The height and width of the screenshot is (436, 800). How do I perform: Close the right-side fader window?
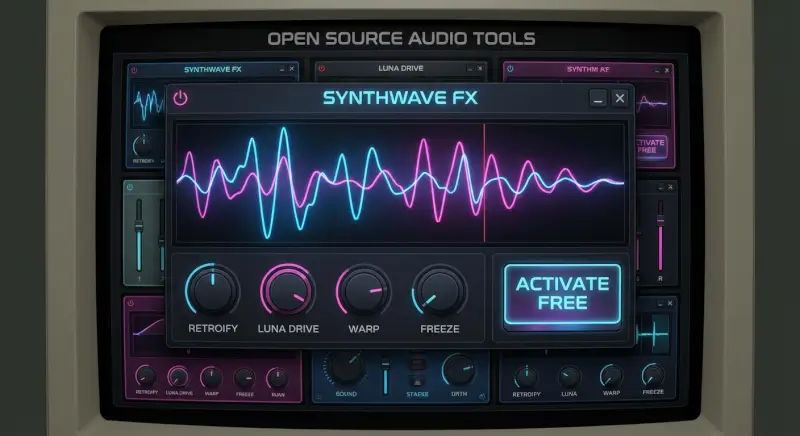click(x=670, y=187)
